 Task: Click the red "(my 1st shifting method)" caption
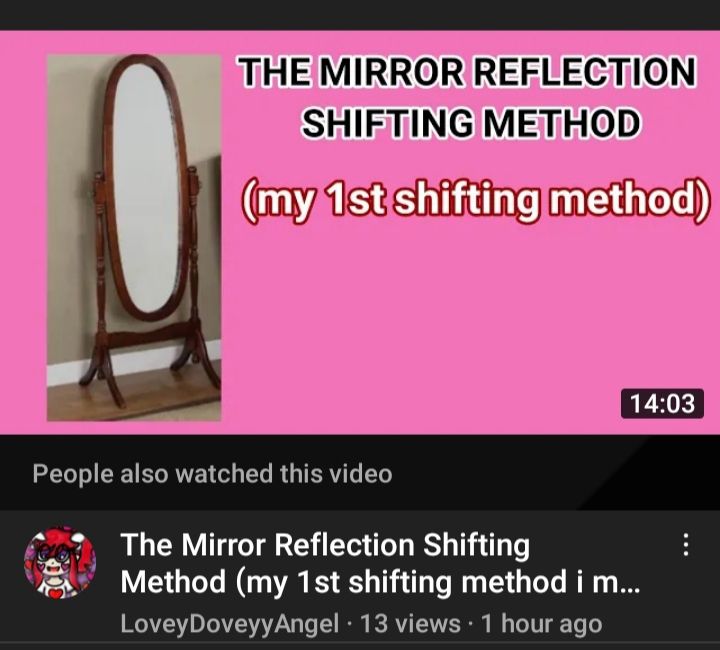tap(475, 200)
